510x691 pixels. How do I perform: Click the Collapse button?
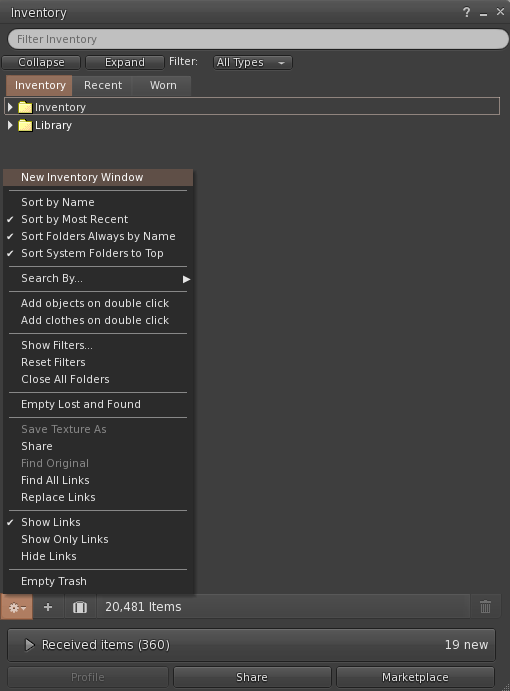click(x=41, y=63)
